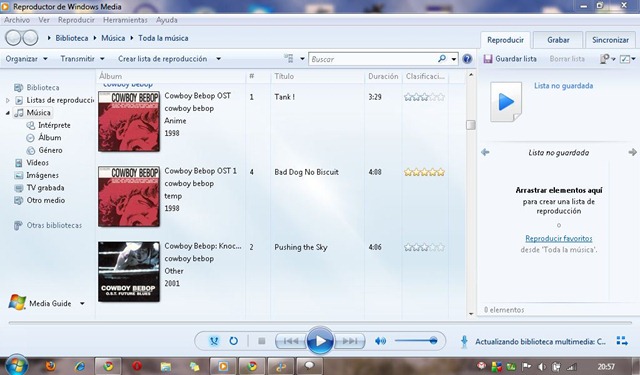Switch to the Grabar tab
The image size is (640, 375).
558,40
